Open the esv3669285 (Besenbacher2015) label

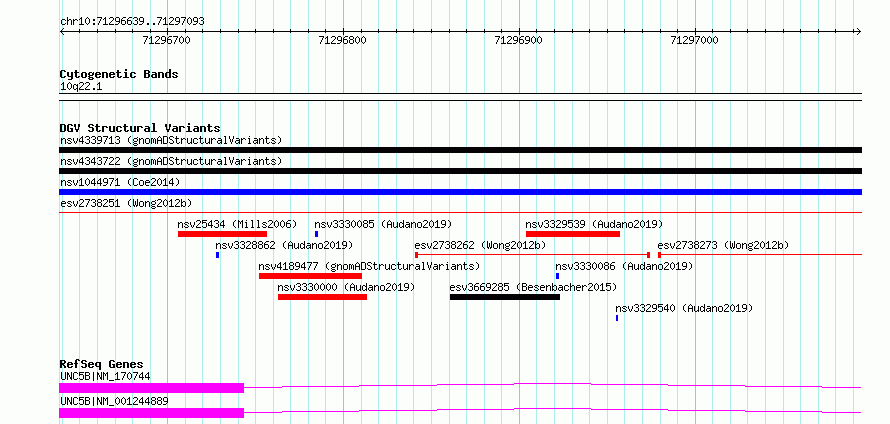point(533,287)
